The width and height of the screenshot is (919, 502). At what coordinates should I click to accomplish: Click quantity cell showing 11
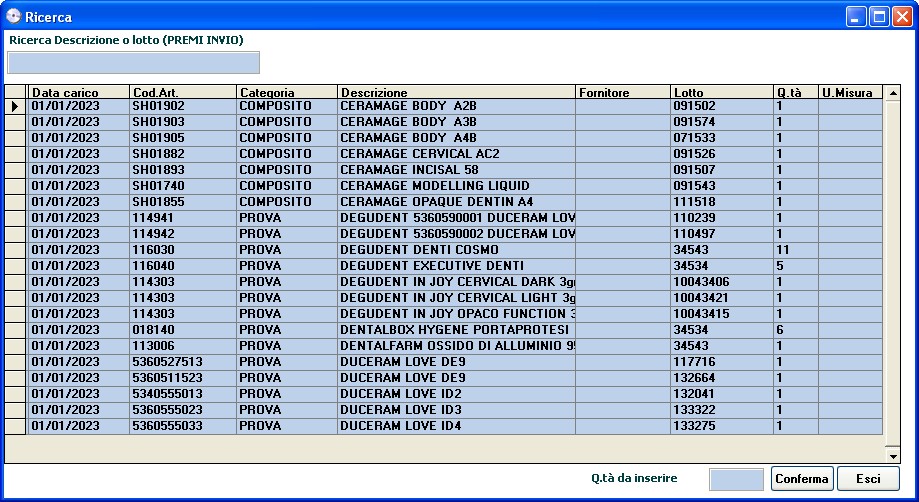tap(796, 250)
